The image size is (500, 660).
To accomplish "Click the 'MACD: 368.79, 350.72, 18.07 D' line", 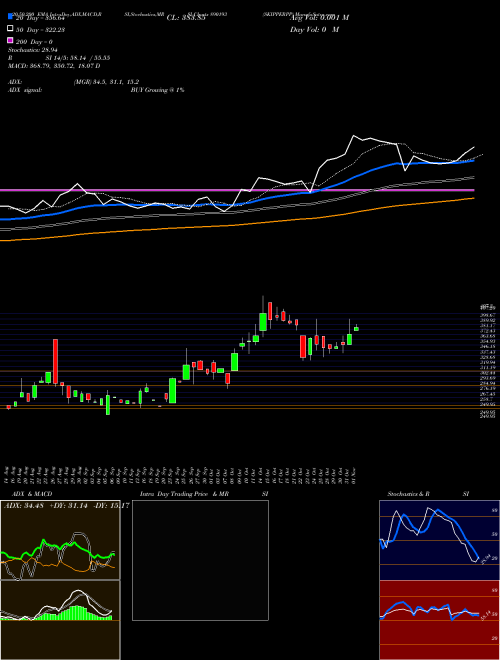I will [54, 66].
